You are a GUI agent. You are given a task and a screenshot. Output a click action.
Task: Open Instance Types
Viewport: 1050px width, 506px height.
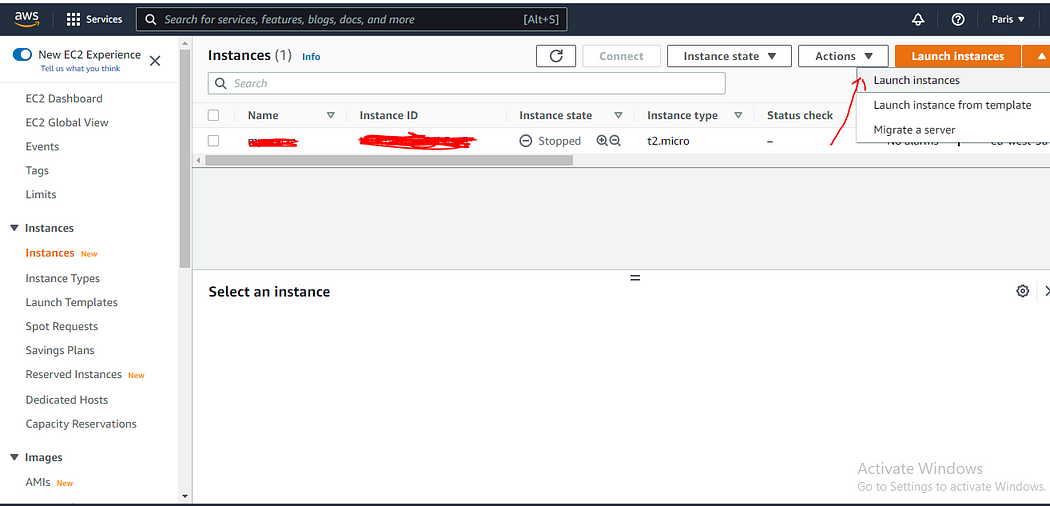coord(62,278)
